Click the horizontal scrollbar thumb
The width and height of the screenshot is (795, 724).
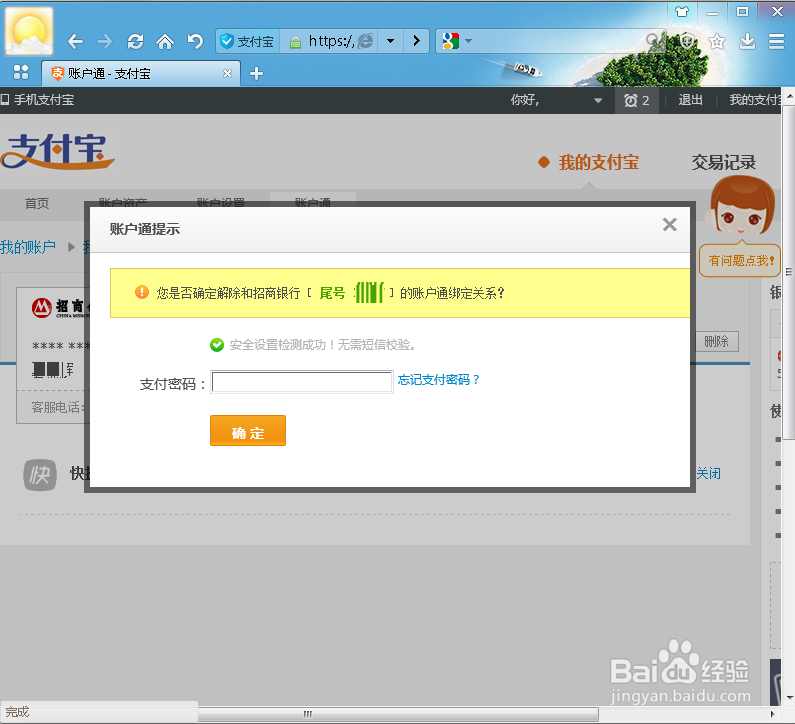[x=398, y=714]
